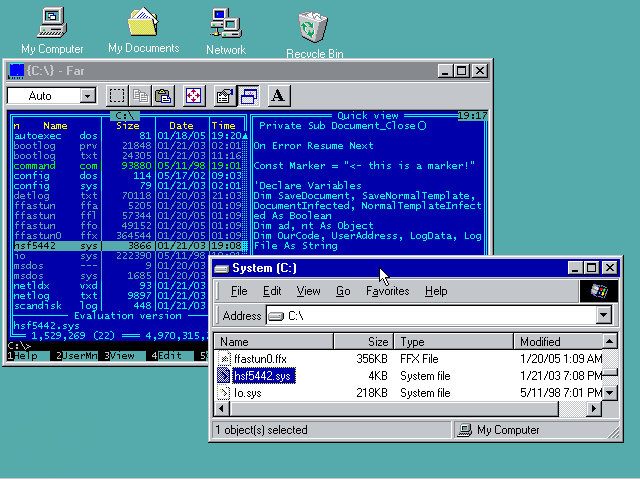The height and width of the screenshot is (480, 640).
Task: Click the Background window icon in Far toolbar
Action: pyautogui.click(x=248, y=96)
